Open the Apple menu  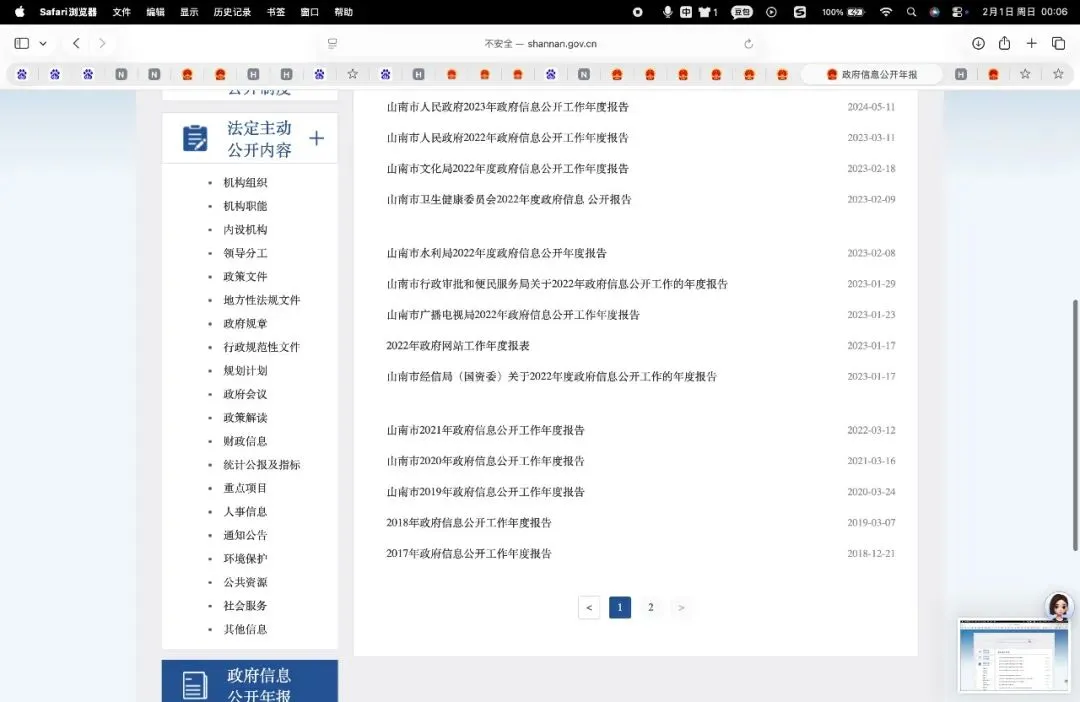click(19, 12)
